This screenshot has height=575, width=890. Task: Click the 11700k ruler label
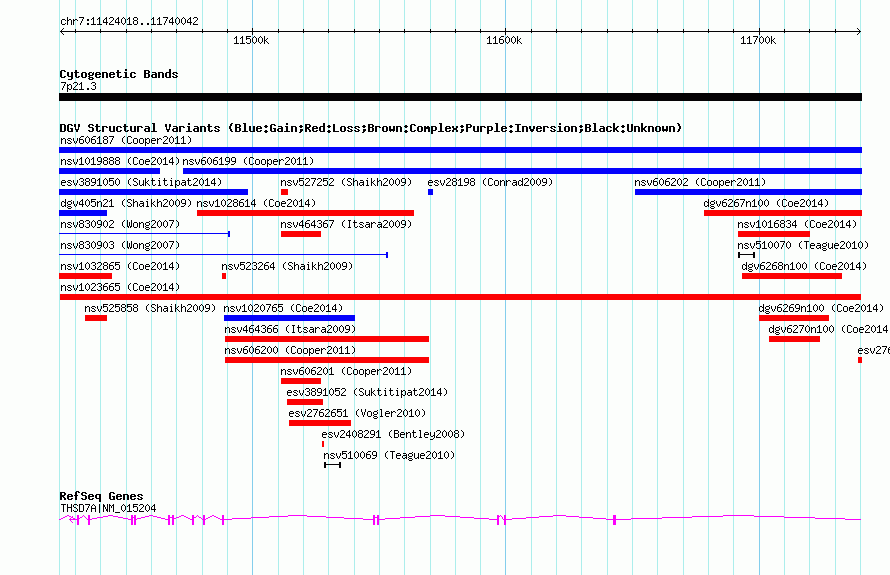(758, 40)
